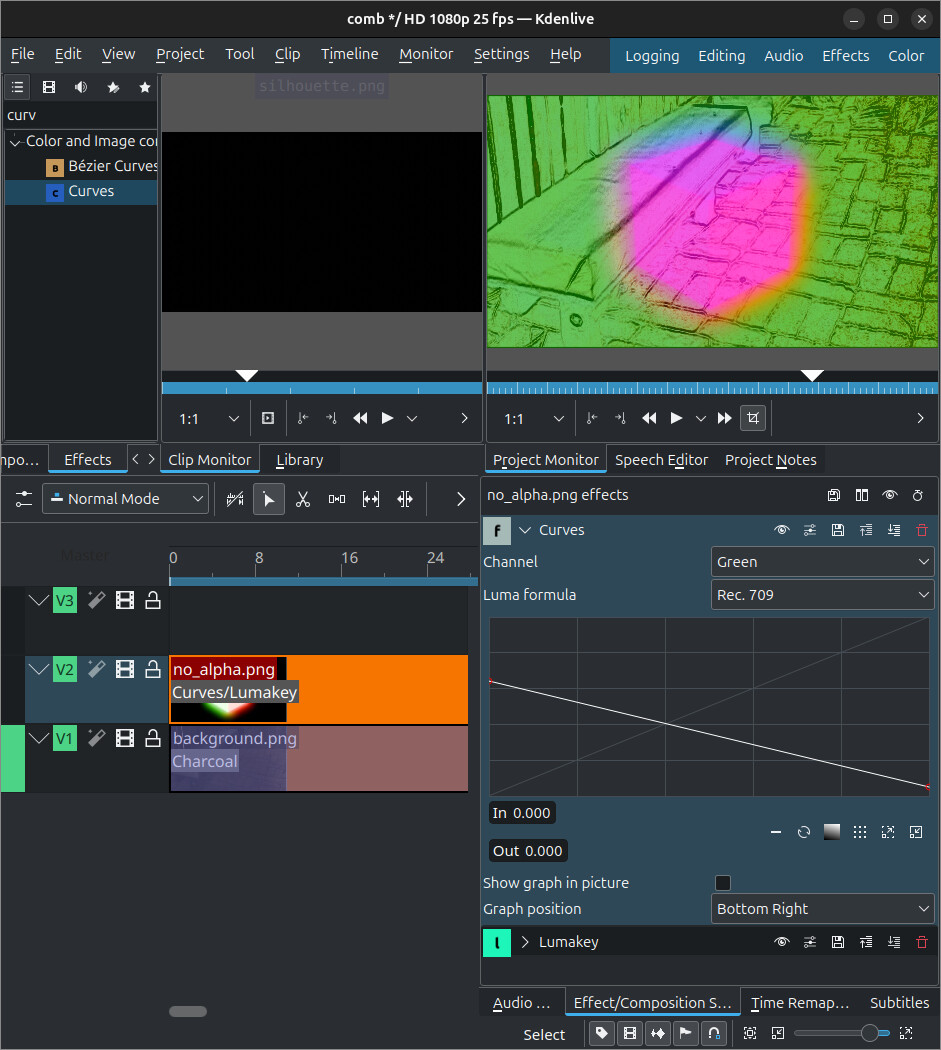Toggle Lumakey effect enabled eye icon
The image size is (941, 1050).
point(782,942)
